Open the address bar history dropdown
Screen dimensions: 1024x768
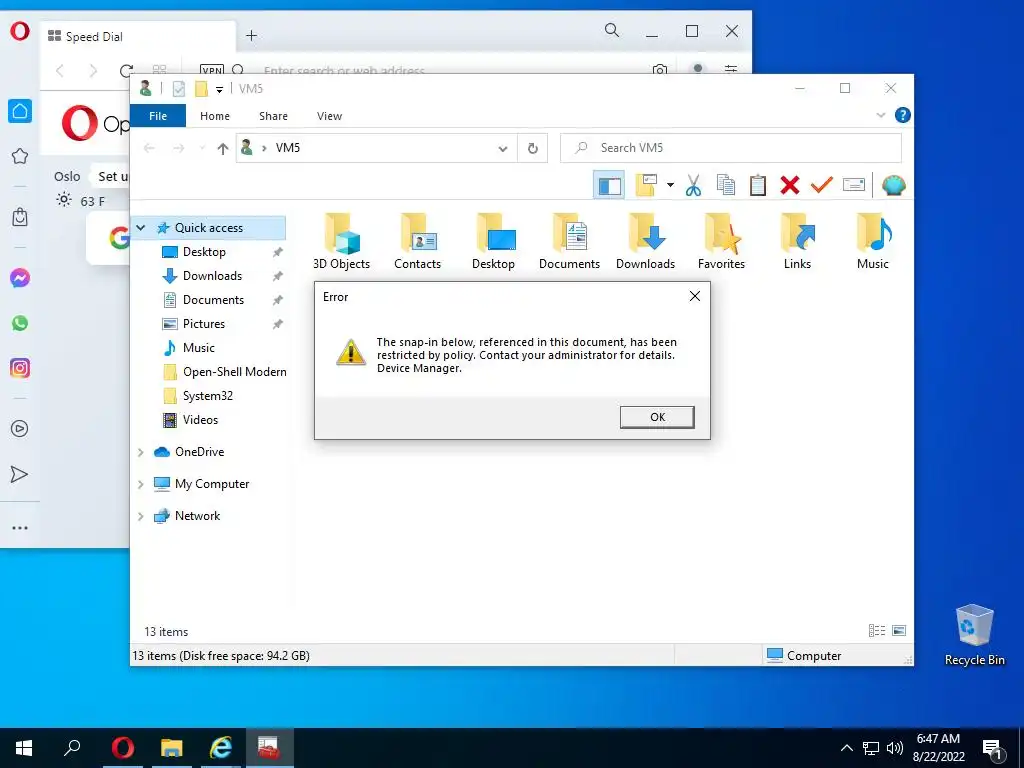click(x=503, y=149)
